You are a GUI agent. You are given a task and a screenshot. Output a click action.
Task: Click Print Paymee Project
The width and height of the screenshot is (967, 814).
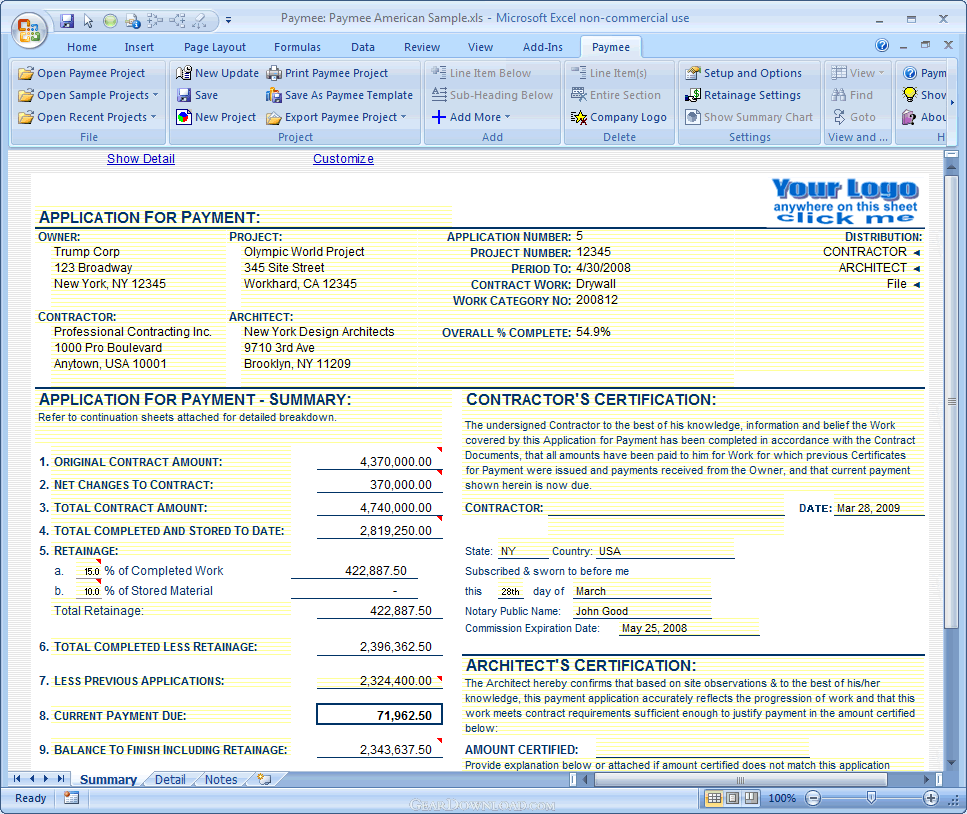[327, 73]
